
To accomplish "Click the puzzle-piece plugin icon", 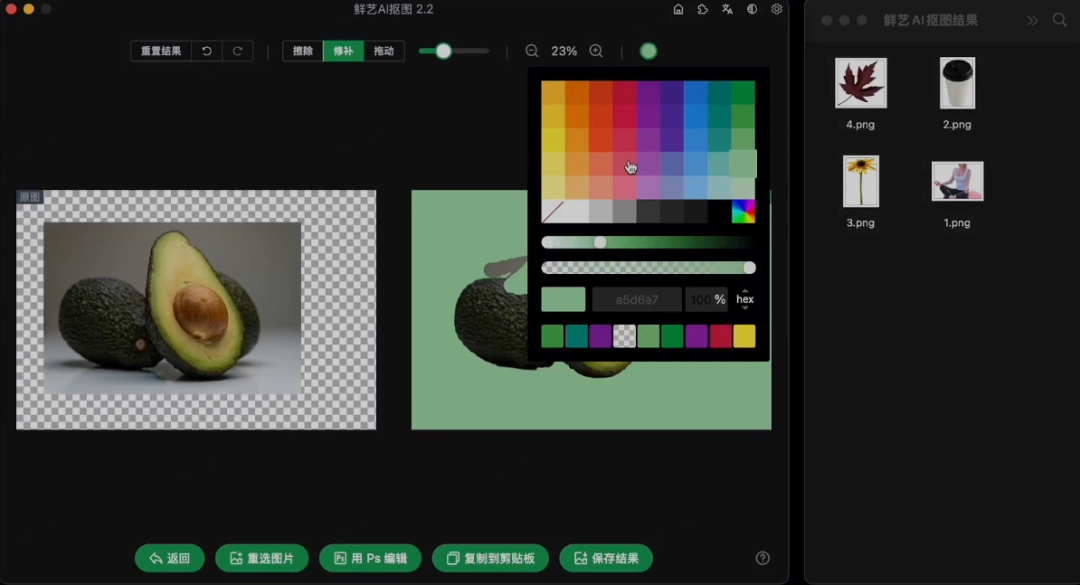I will 703,9.
